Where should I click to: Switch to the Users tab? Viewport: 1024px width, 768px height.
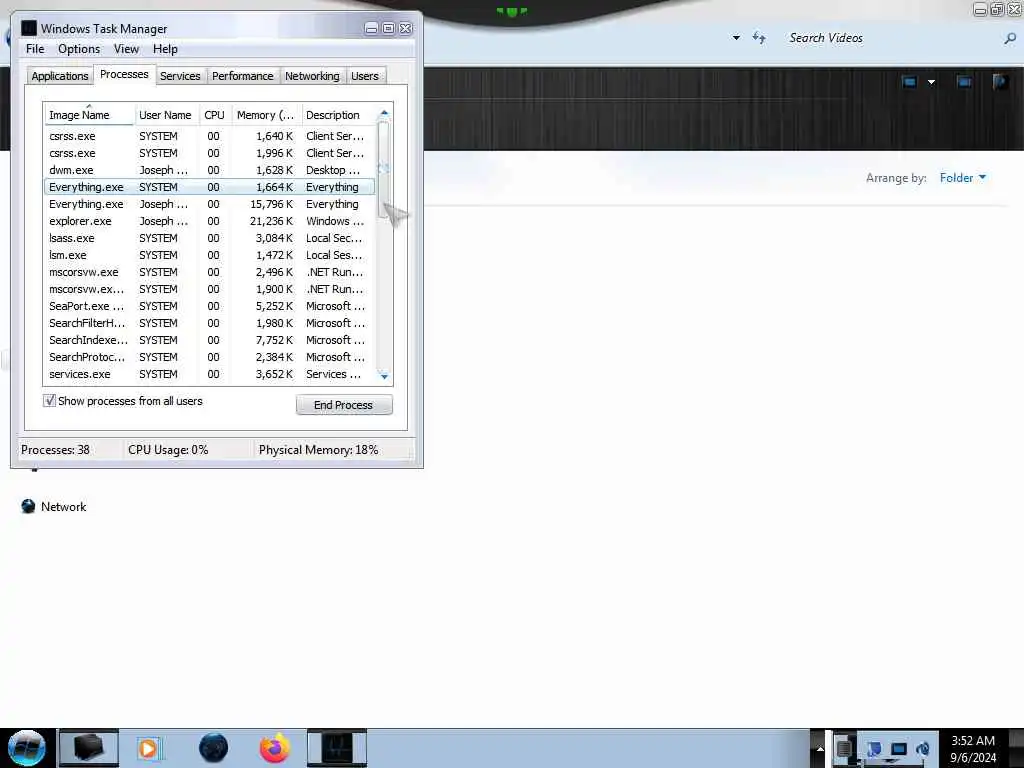click(364, 76)
